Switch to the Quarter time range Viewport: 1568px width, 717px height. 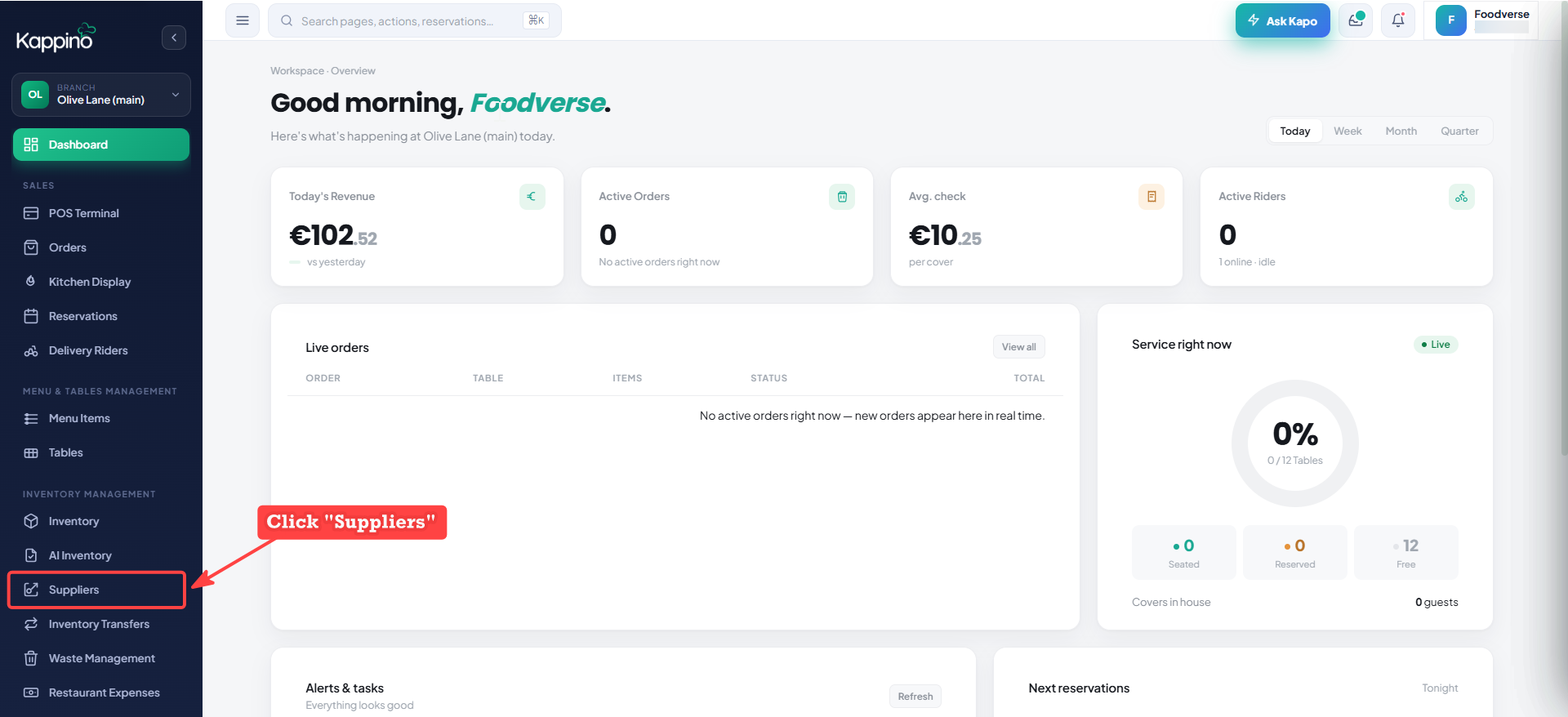tap(1459, 131)
